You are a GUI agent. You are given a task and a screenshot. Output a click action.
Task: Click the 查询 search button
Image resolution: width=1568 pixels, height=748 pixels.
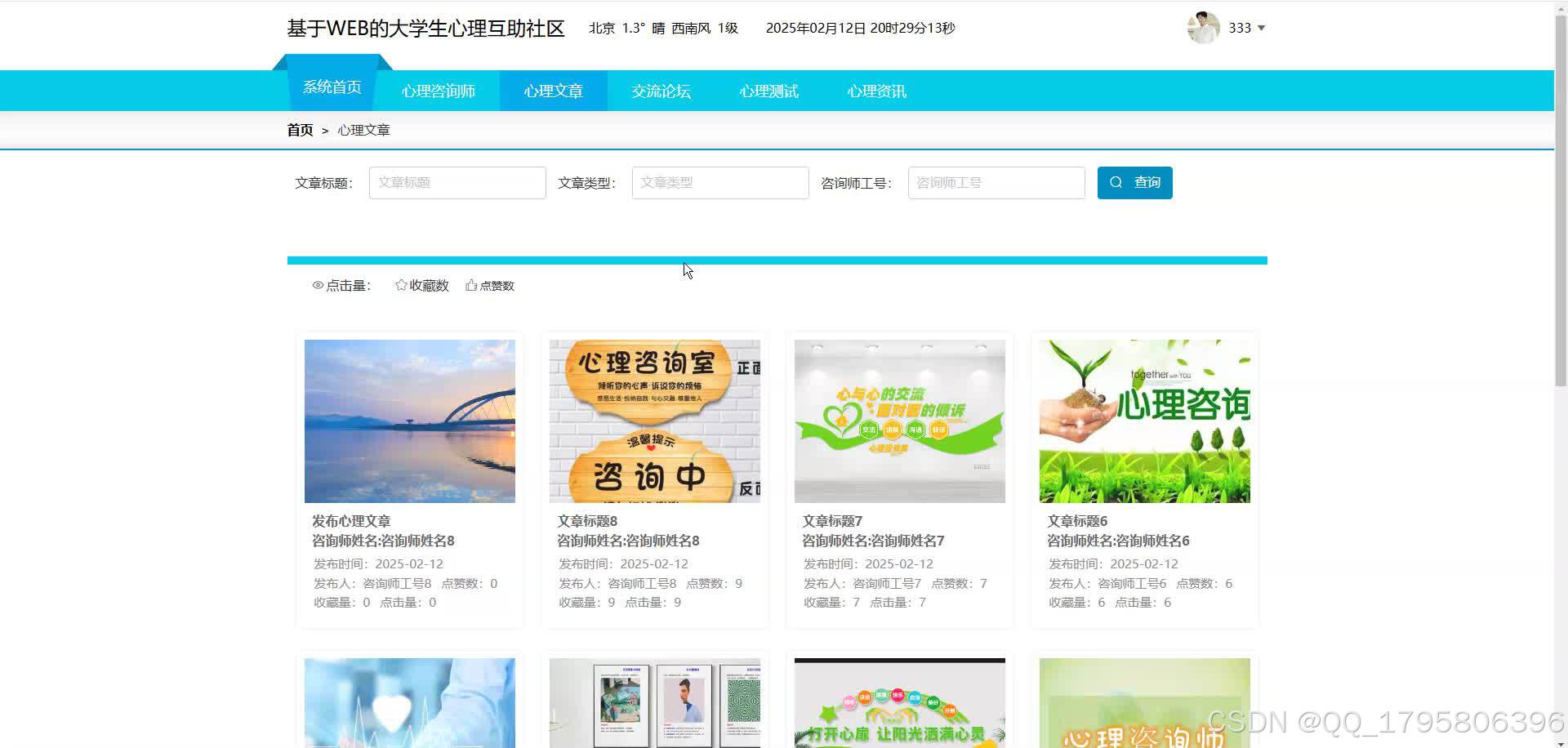tap(1134, 182)
